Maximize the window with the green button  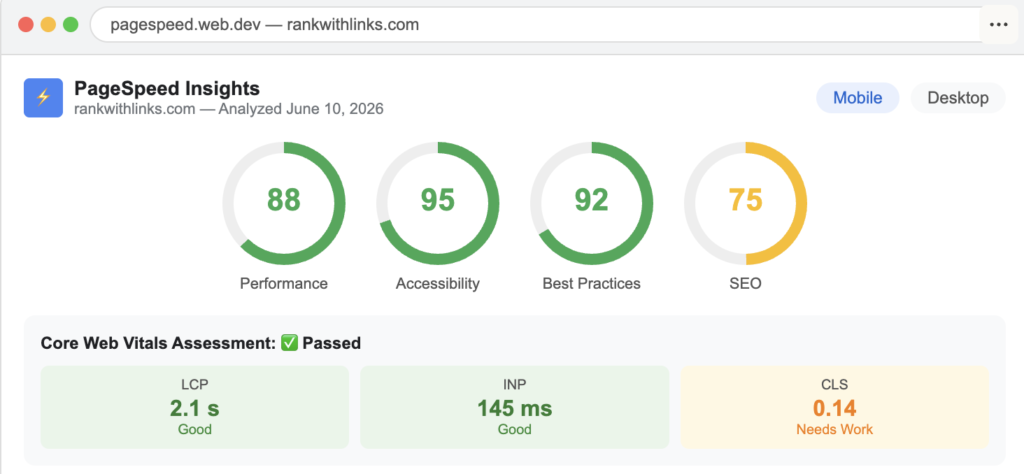[71, 25]
